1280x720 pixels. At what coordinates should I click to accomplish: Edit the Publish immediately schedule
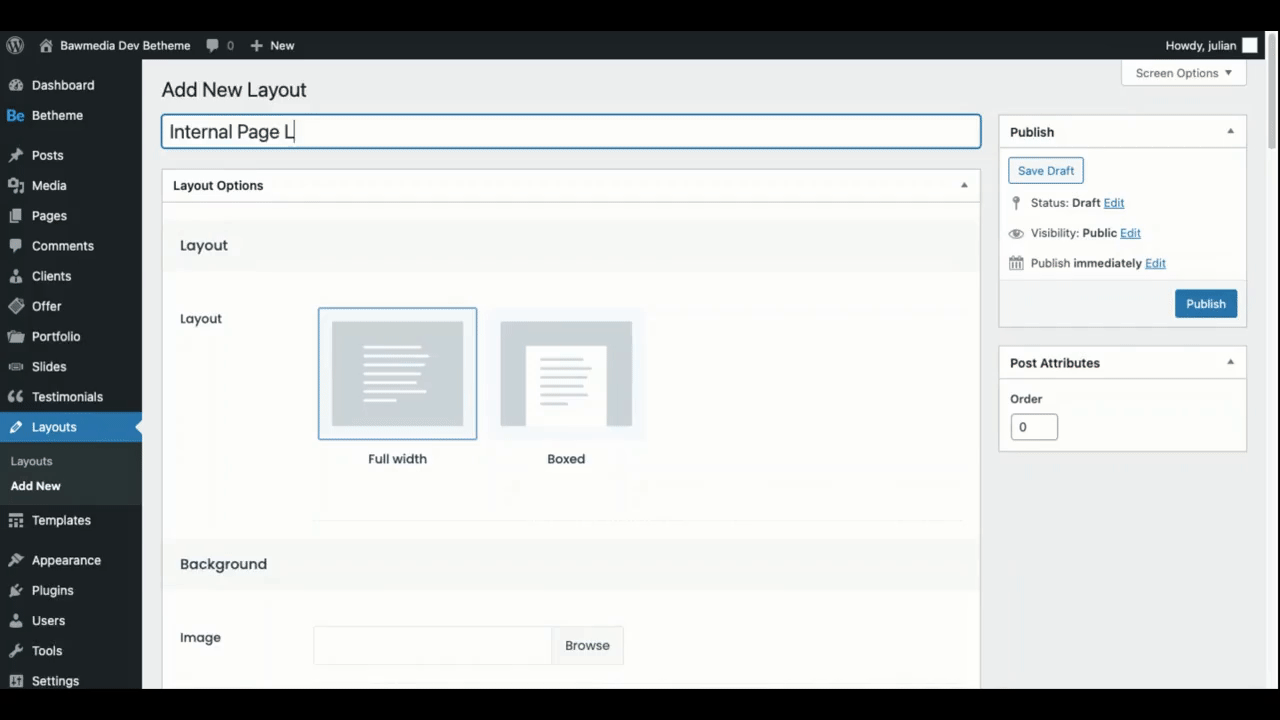coord(1155,263)
